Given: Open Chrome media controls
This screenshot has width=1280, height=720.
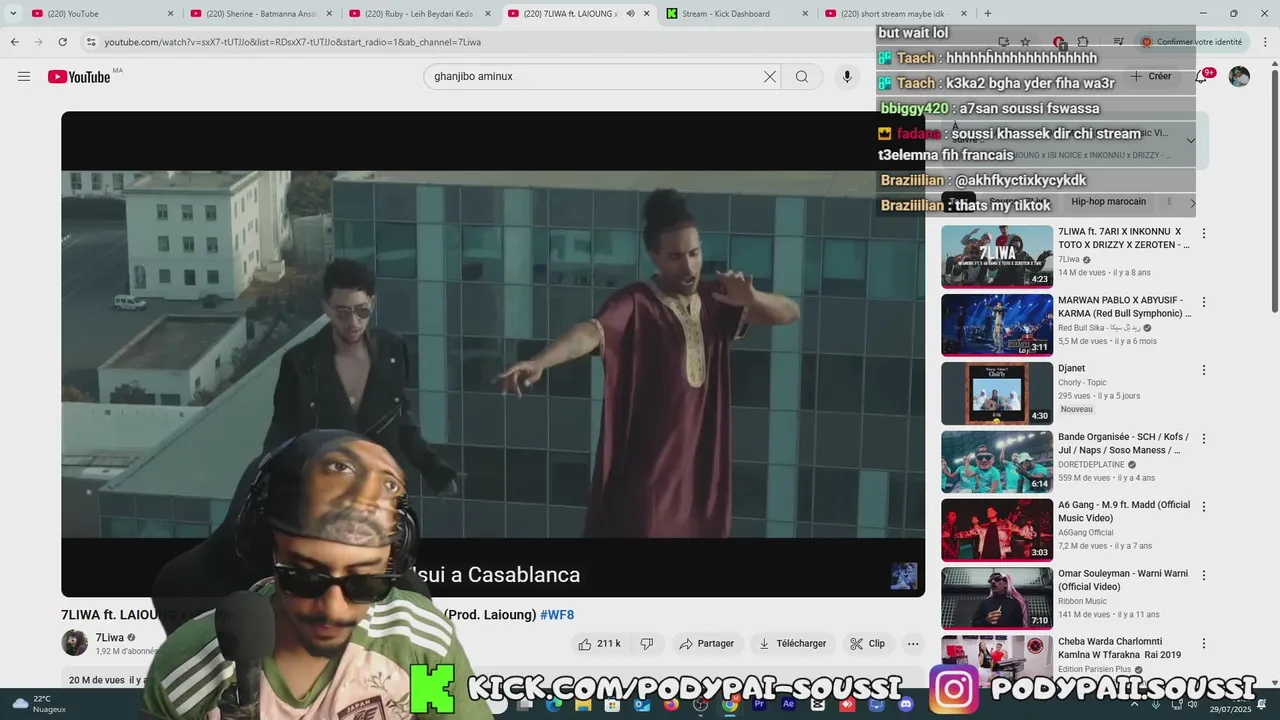Looking at the screenshot, I should tap(1119, 42).
